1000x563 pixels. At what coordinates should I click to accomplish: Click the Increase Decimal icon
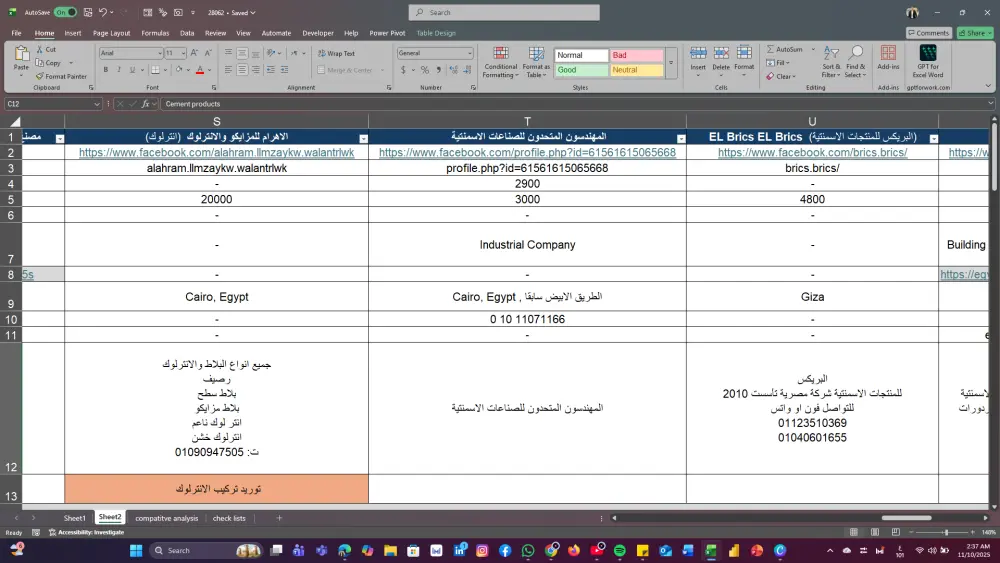pos(453,69)
